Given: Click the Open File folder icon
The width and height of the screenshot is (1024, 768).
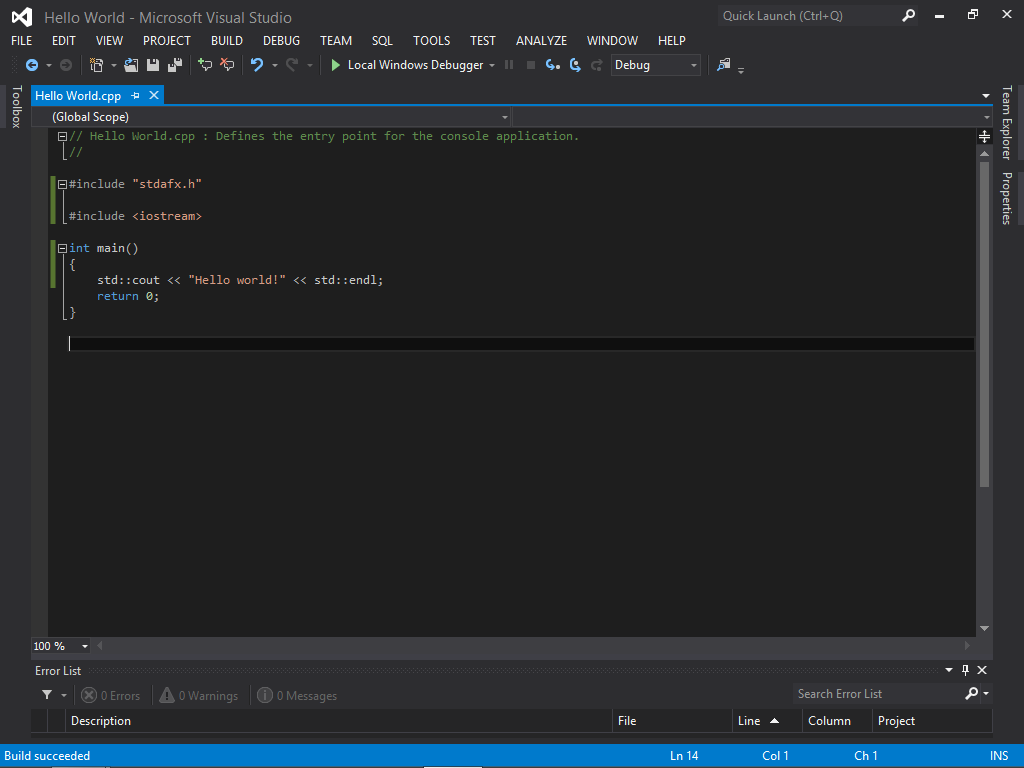Looking at the screenshot, I should [131, 65].
